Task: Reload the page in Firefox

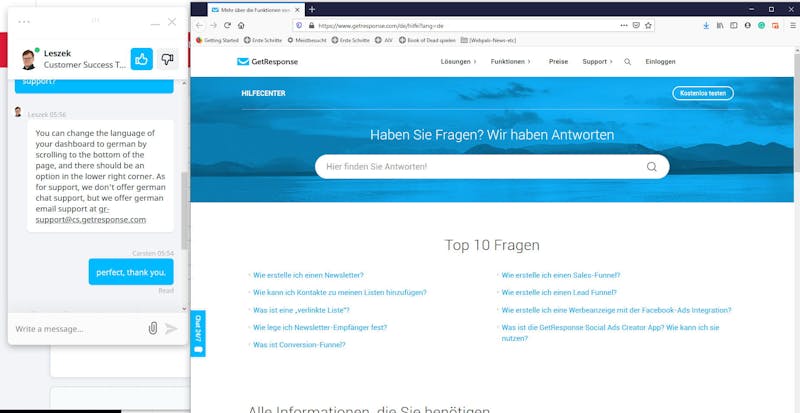Action: tap(228, 25)
